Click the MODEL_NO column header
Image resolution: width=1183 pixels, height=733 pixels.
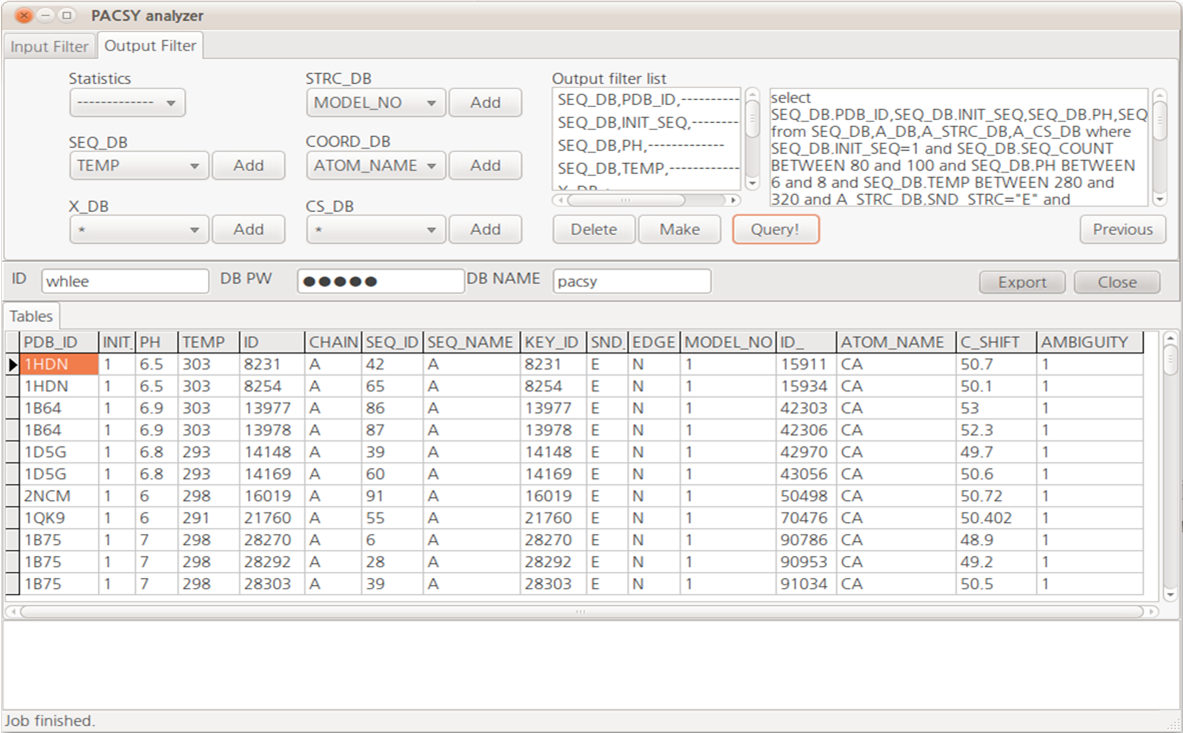tap(729, 342)
